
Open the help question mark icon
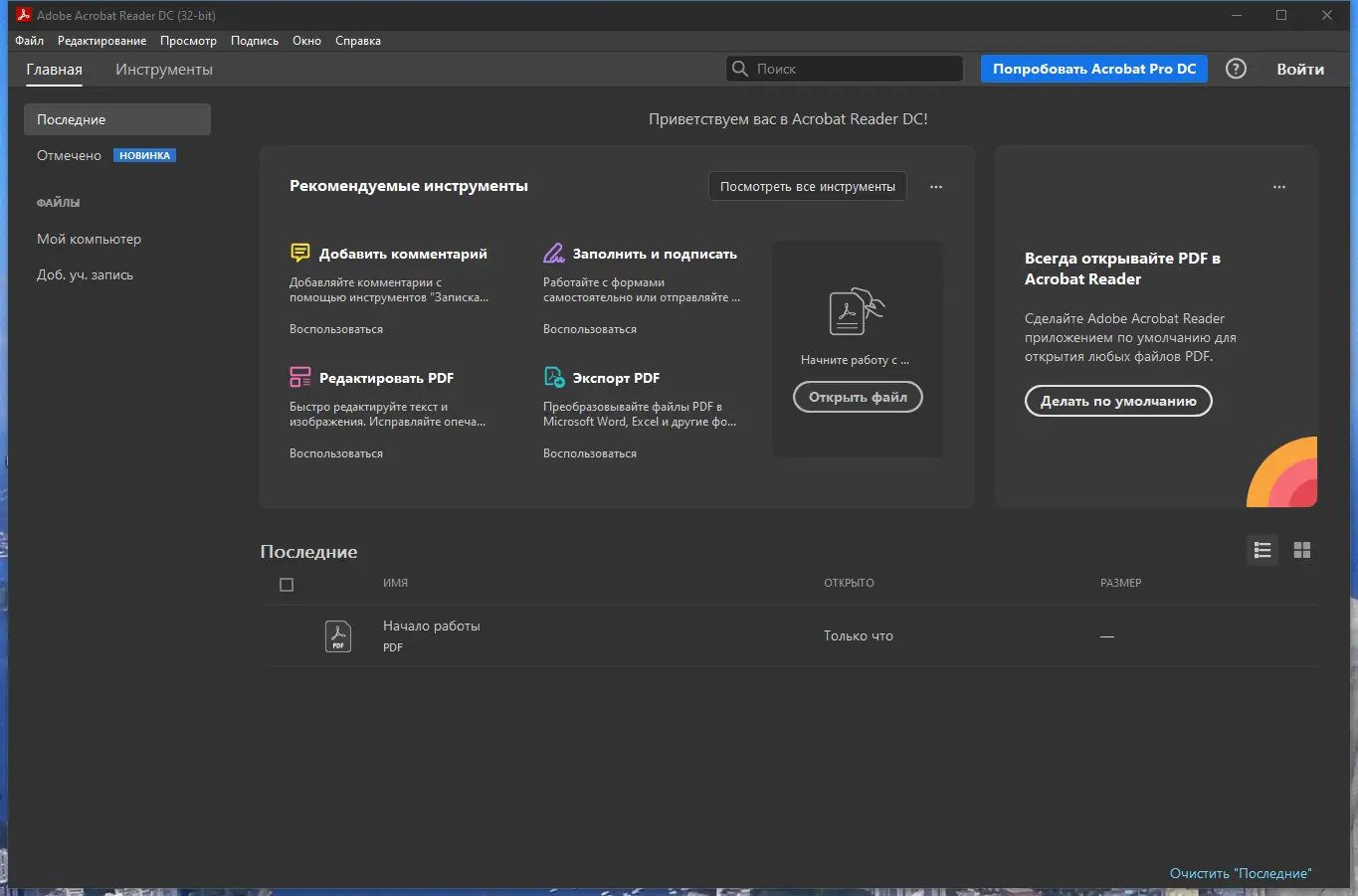[1236, 69]
